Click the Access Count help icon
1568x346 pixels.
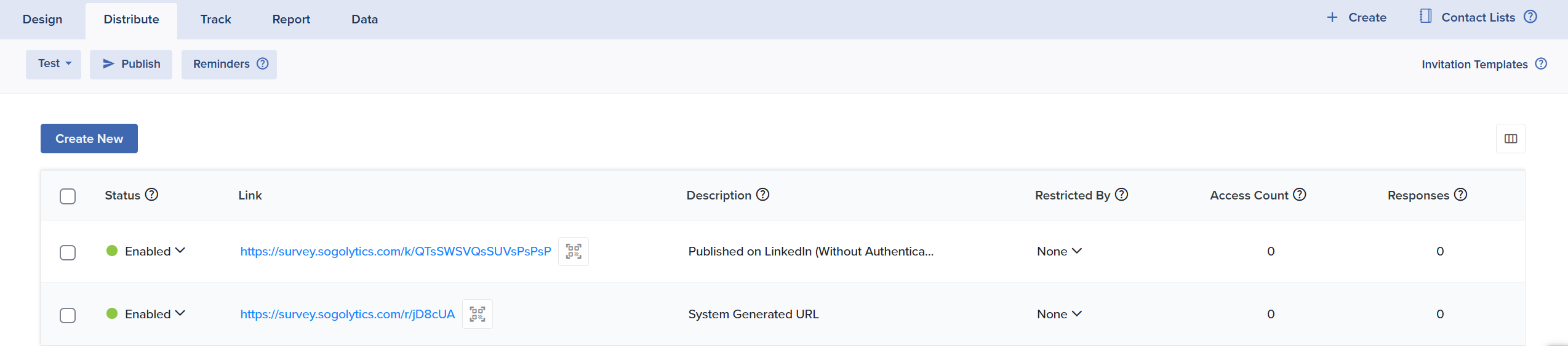tap(1299, 195)
